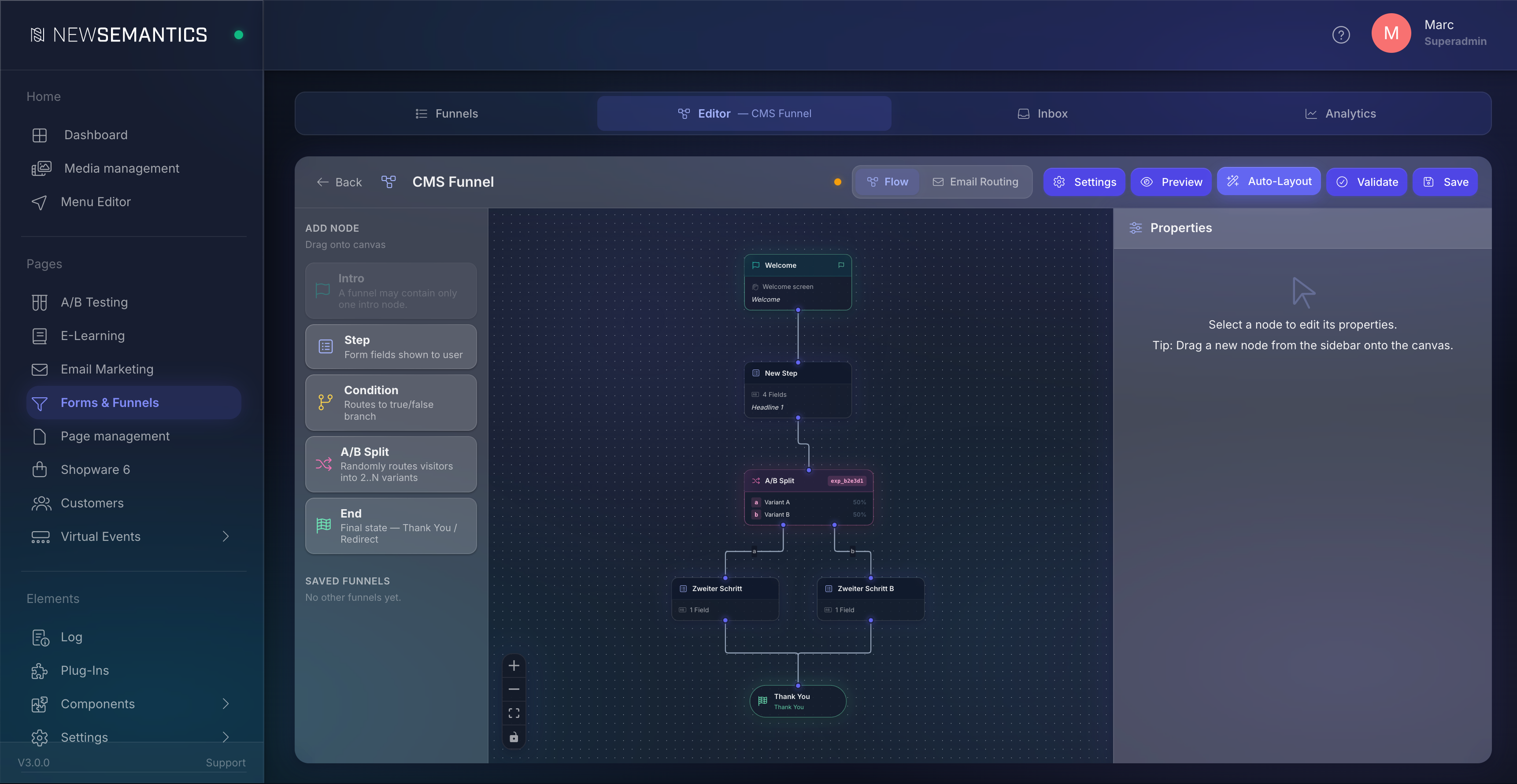Screen dimensions: 1517x784
Task: Select Forms & Funnels item
Action: [133, 403]
